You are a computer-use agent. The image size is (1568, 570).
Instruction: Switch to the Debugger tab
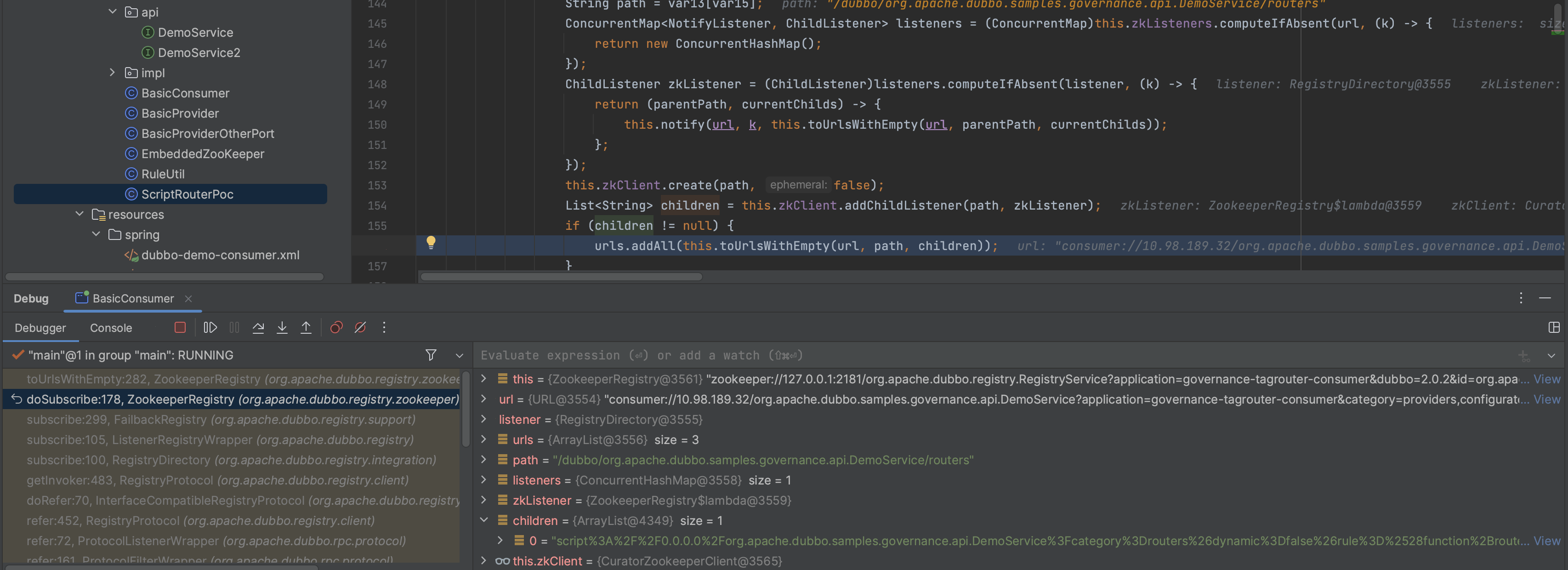40,328
